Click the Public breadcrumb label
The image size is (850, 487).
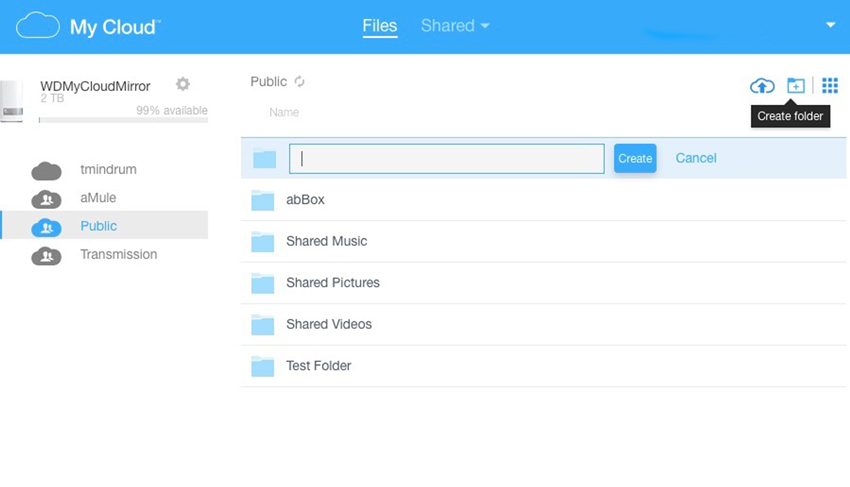268,81
